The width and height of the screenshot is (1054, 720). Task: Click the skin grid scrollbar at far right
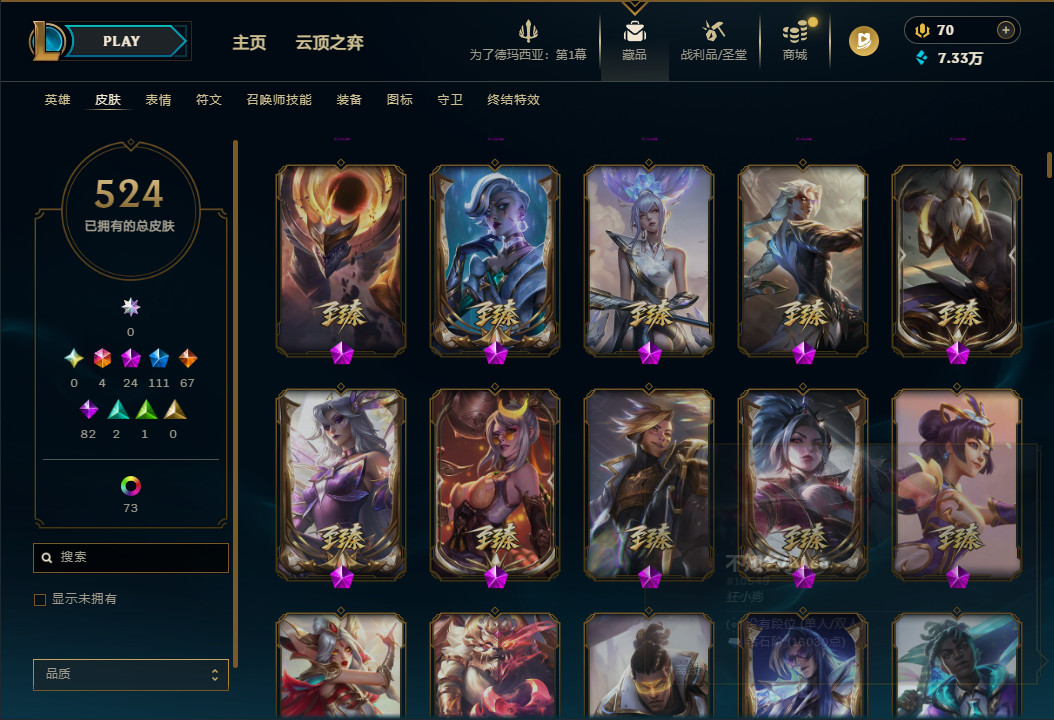click(x=1049, y=164)
